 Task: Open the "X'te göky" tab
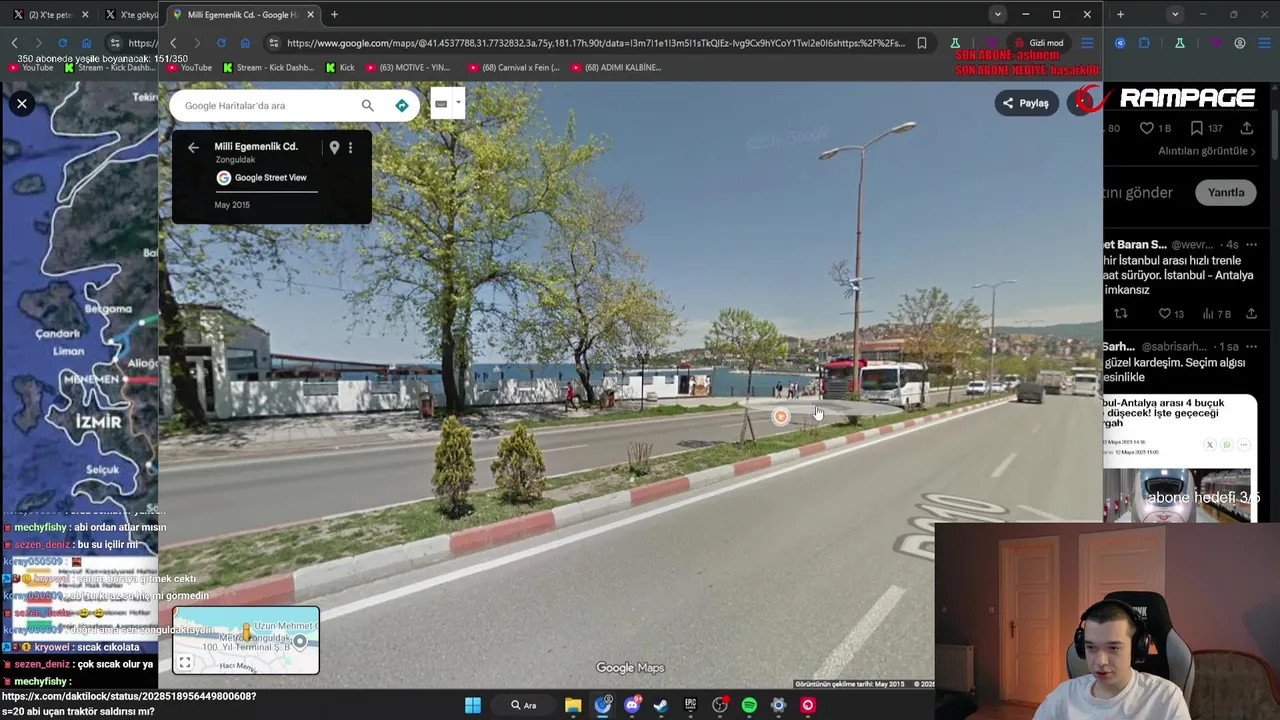(x=130, y=14)
